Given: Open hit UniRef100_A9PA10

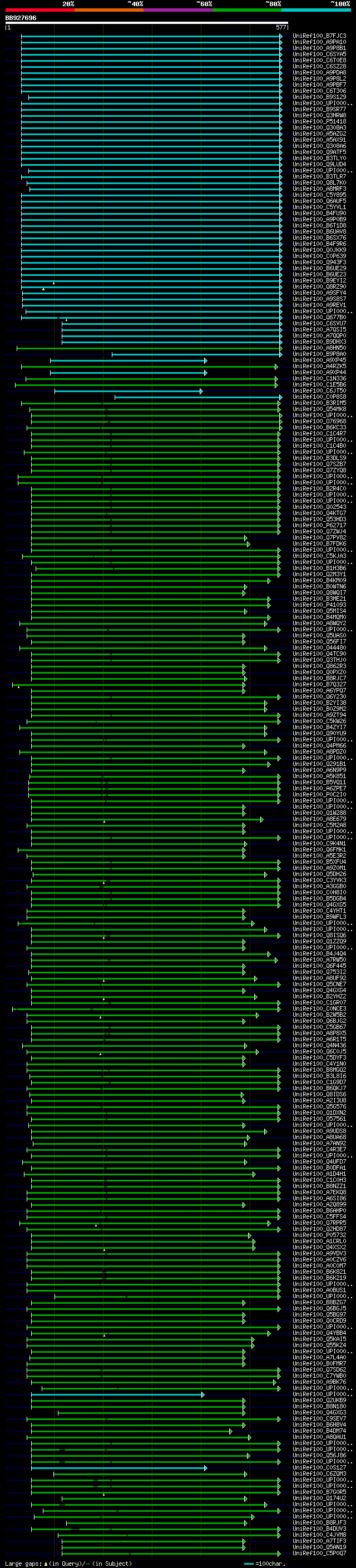Looking at the screenshot, I should (x=319, y=42).
